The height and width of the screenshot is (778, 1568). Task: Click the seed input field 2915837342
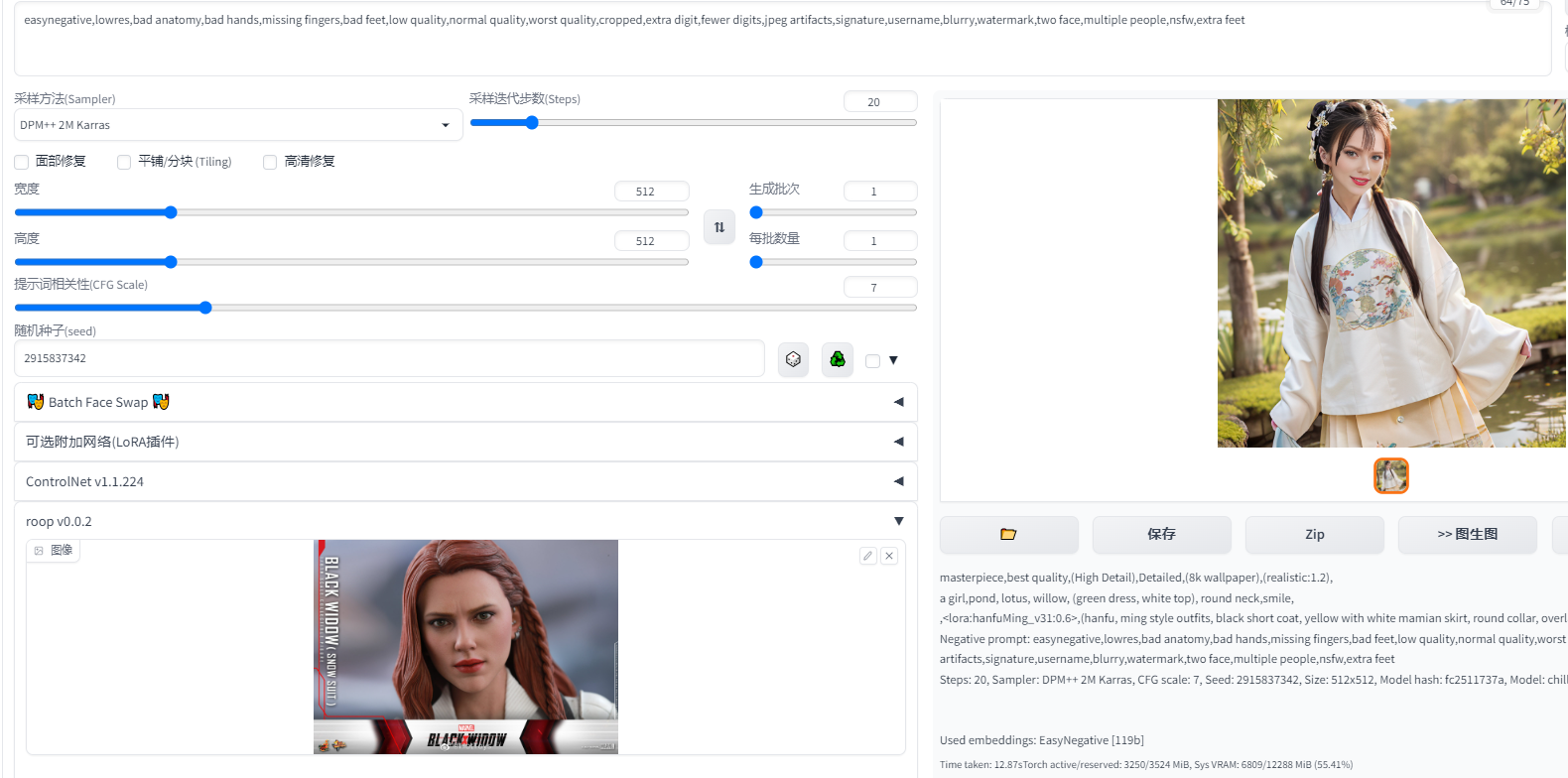[389, 358]
